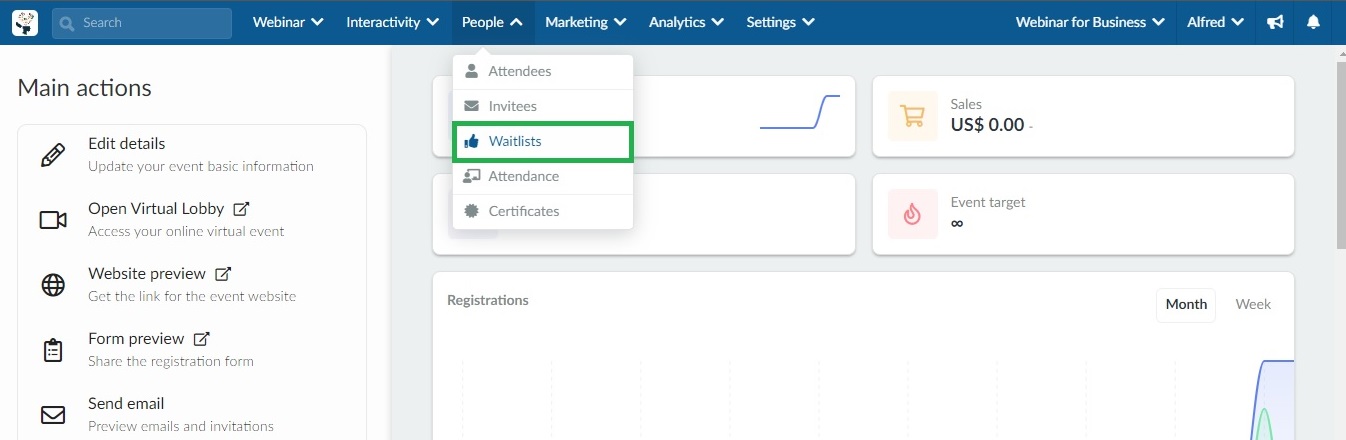Viewport: 1346px width, 440px height.
Task: Click the Certificates badge icon
Action: 471,211
